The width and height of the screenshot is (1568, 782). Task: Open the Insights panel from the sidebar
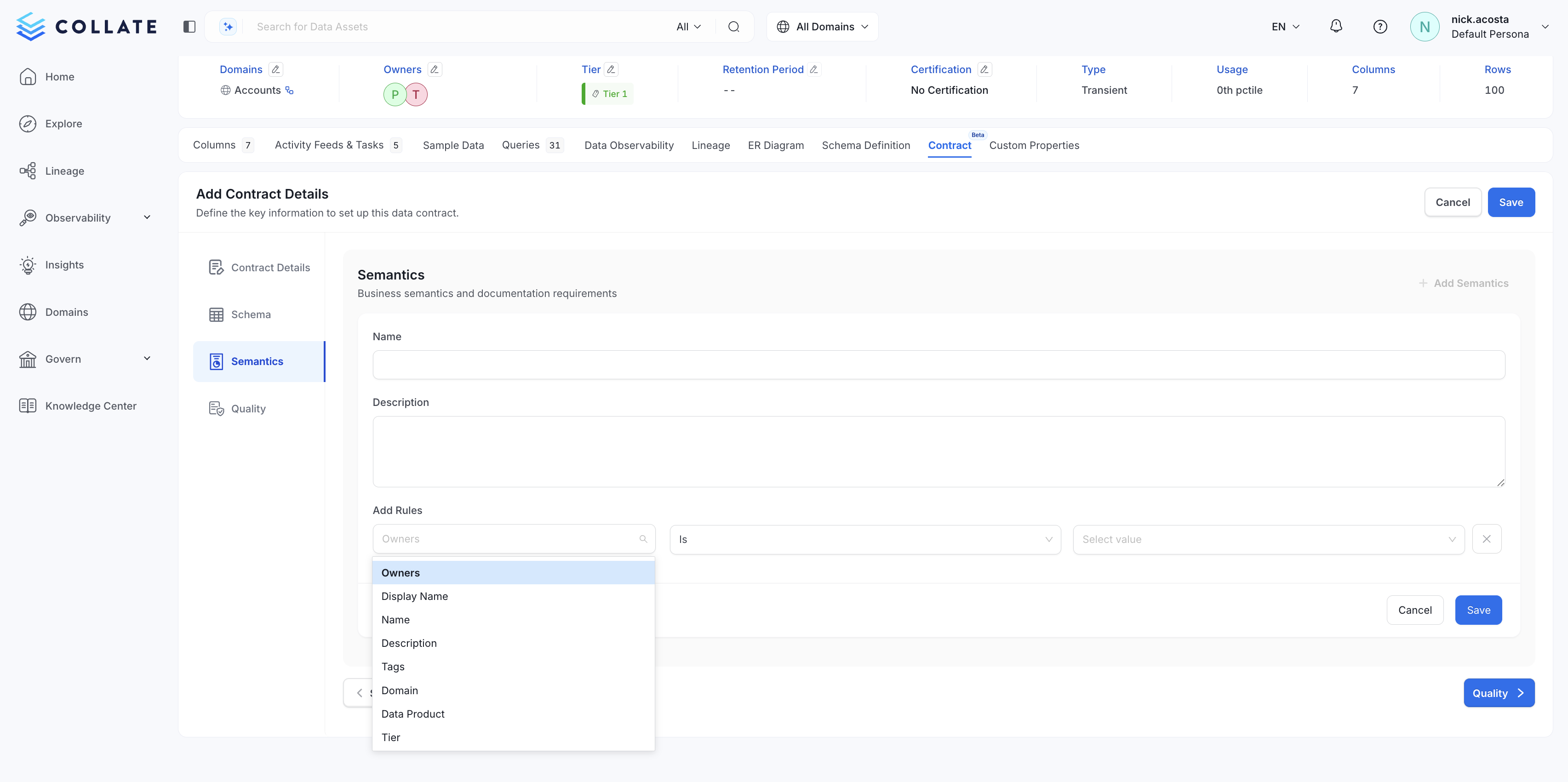tap(28, 265)
